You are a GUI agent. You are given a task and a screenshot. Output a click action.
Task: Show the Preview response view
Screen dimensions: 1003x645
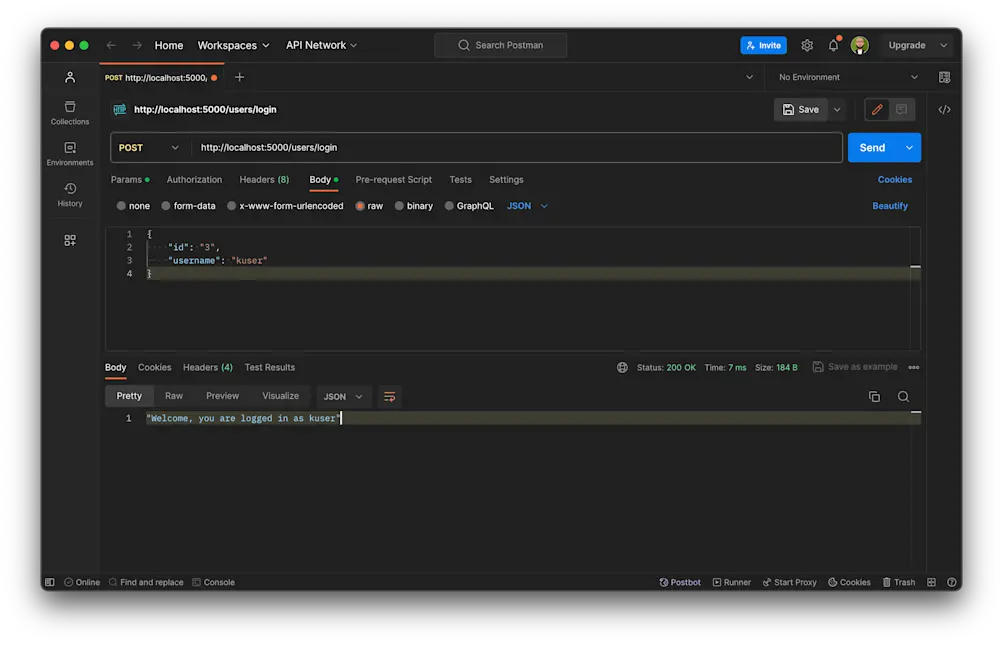click(x=223, y=396)
